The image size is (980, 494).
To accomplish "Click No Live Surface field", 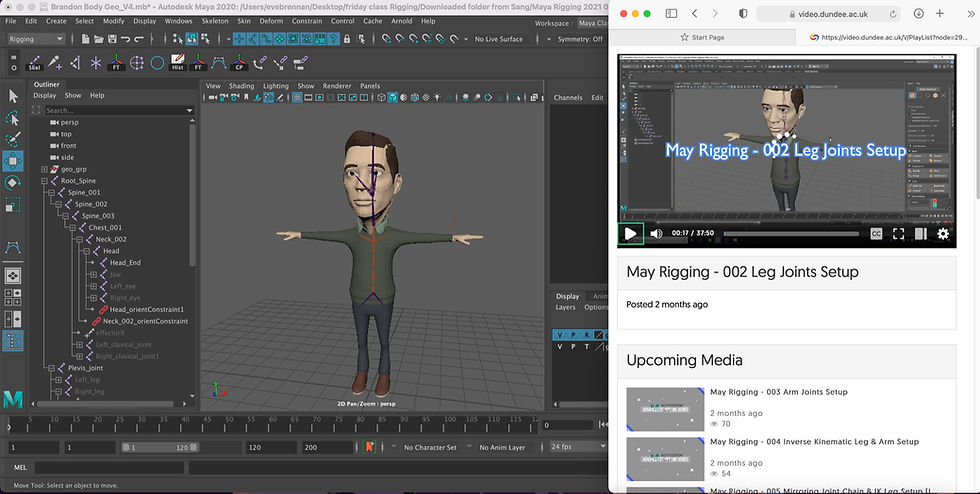I will (x=498, y=39).
